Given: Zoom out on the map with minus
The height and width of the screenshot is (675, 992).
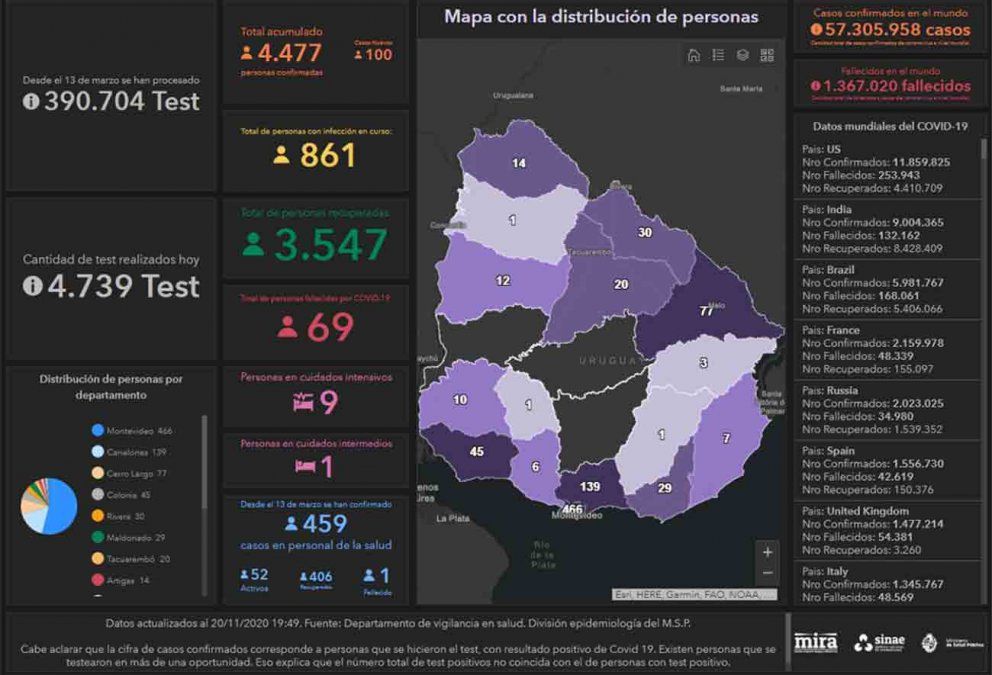Looking at the screenshot, I should point(767,573).
